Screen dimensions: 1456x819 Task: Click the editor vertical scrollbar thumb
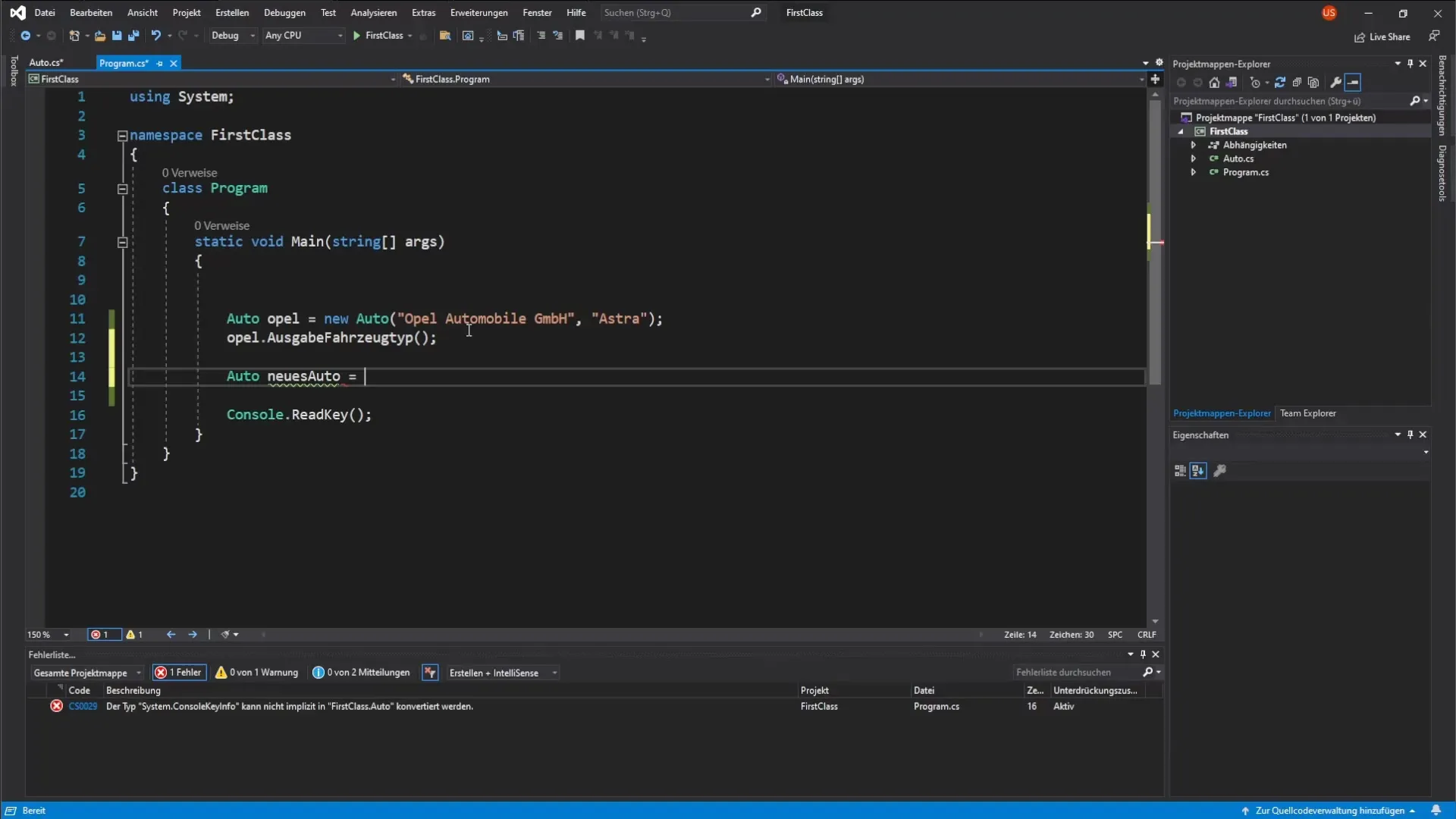pos(1155,243)
